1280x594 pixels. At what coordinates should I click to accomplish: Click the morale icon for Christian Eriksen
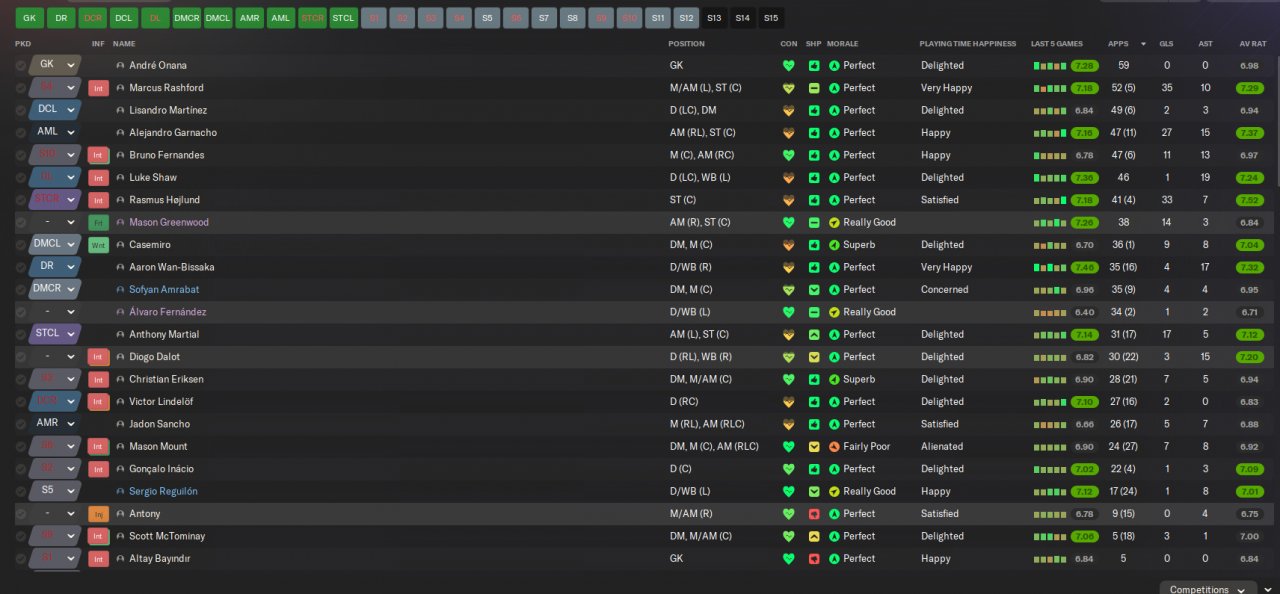coord(835,379)
